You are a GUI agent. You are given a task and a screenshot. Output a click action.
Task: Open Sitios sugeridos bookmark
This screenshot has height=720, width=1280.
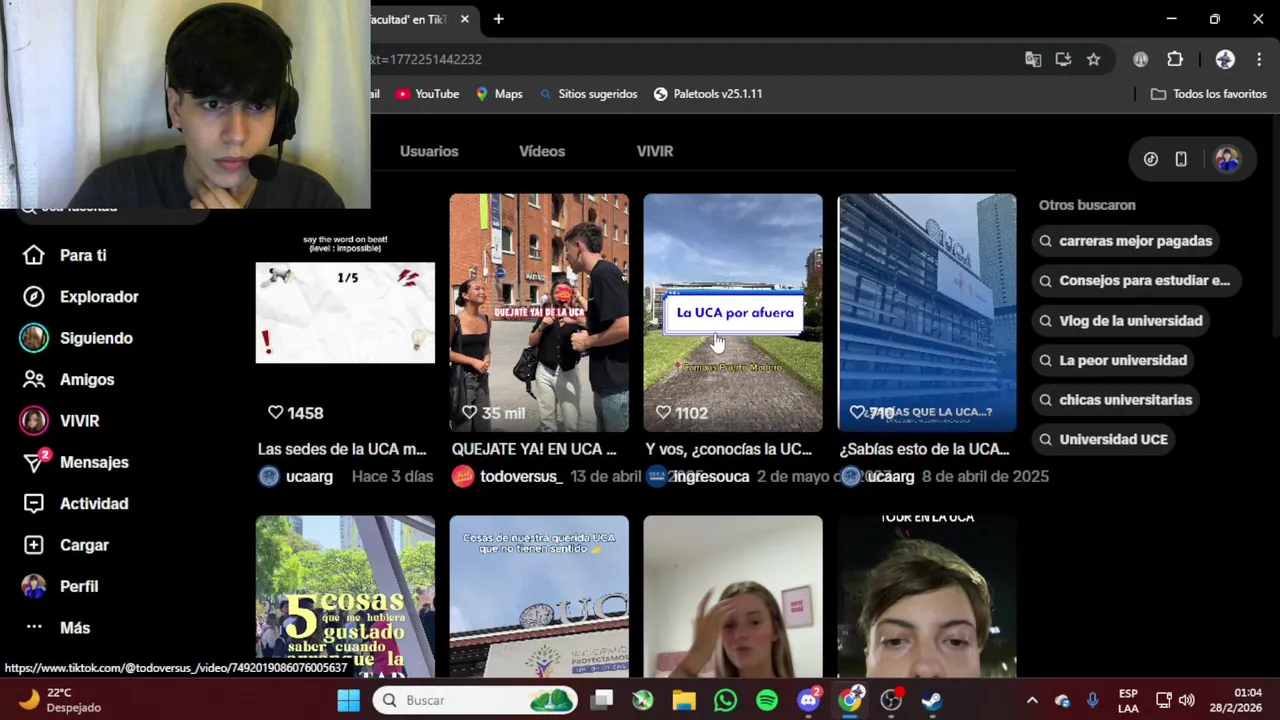(x=588, y=94)
